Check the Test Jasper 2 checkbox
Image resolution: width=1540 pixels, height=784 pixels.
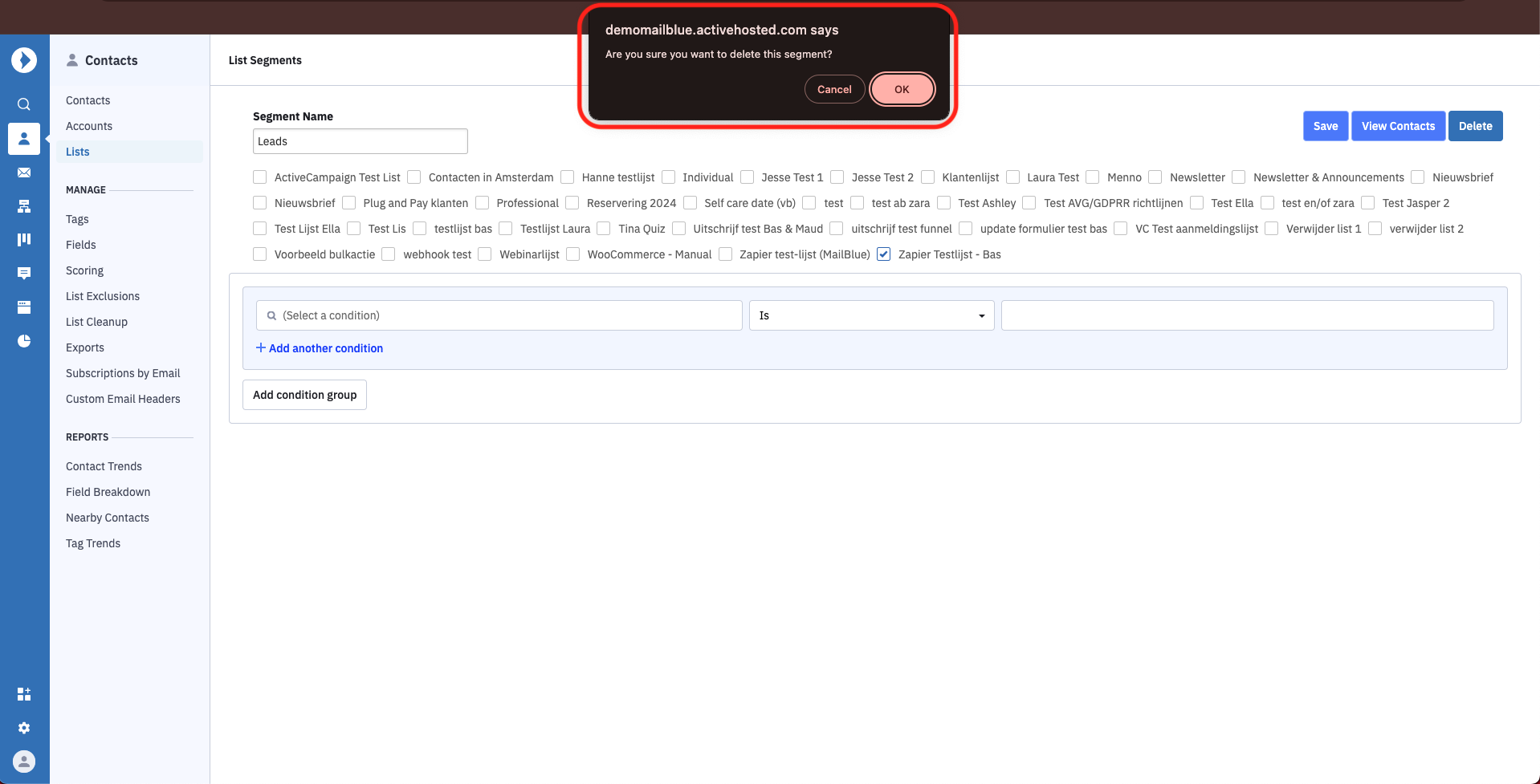(x=1367, y=203)
